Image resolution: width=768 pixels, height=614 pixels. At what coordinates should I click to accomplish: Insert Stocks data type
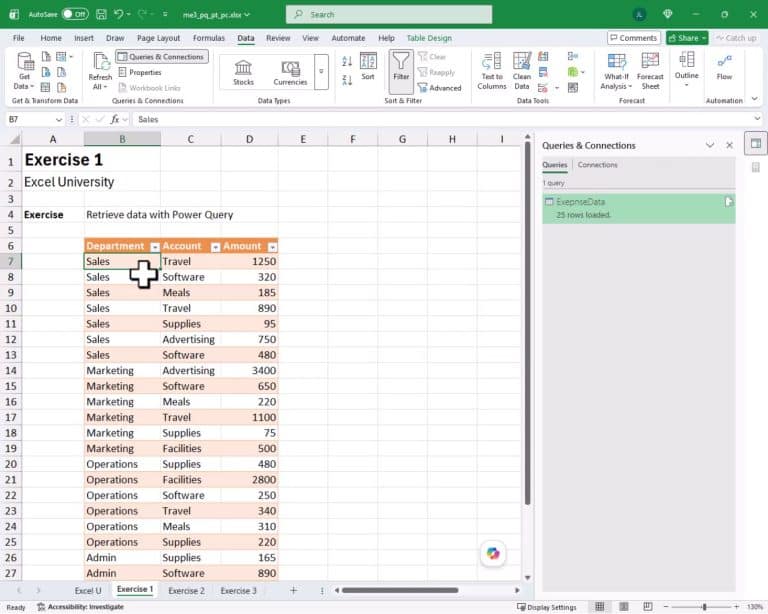tap(243, 72)
